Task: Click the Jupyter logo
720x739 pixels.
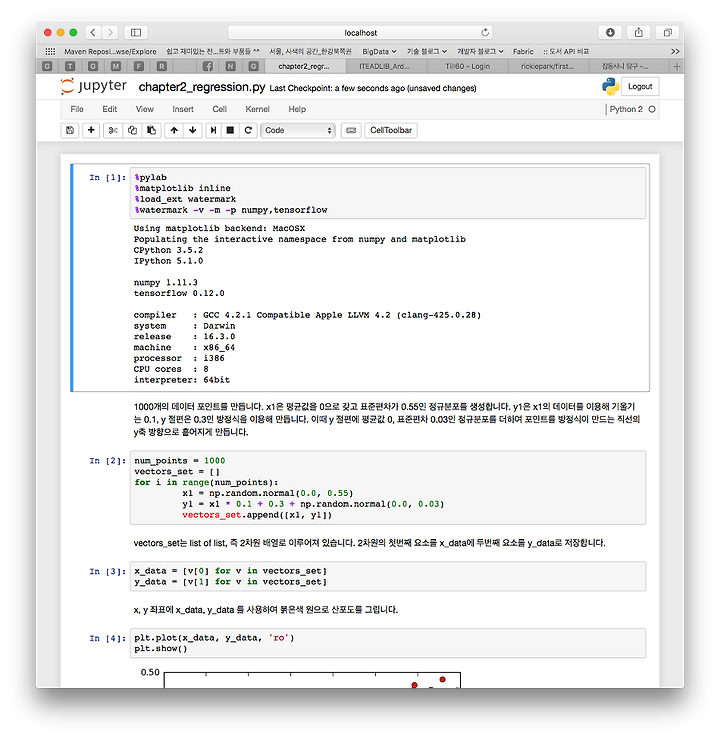Action: click(x=94, y=87)
